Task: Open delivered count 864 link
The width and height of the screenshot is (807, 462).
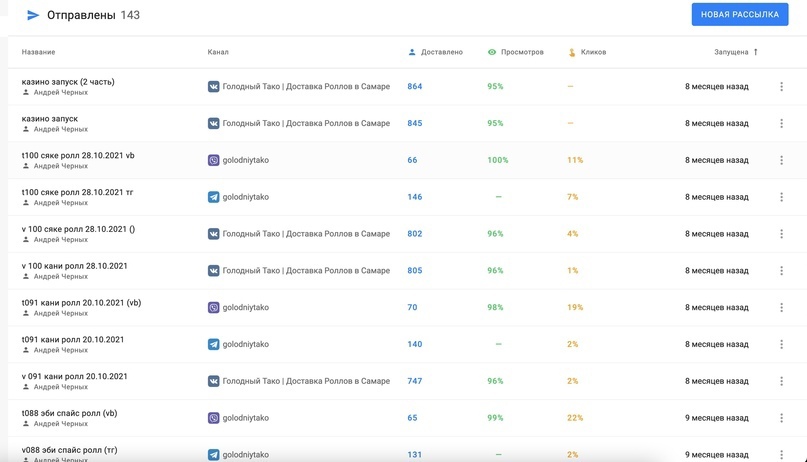Action: click(414, 87)
